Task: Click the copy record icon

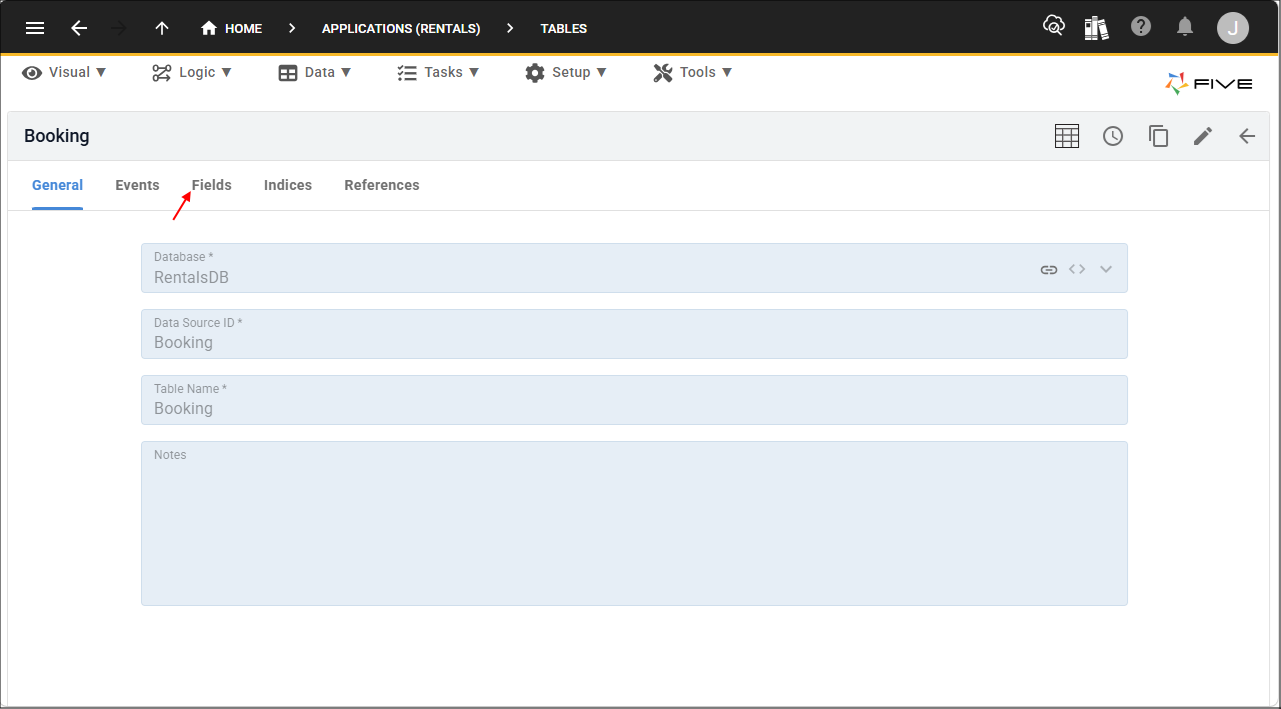Action: [1158, 136]
